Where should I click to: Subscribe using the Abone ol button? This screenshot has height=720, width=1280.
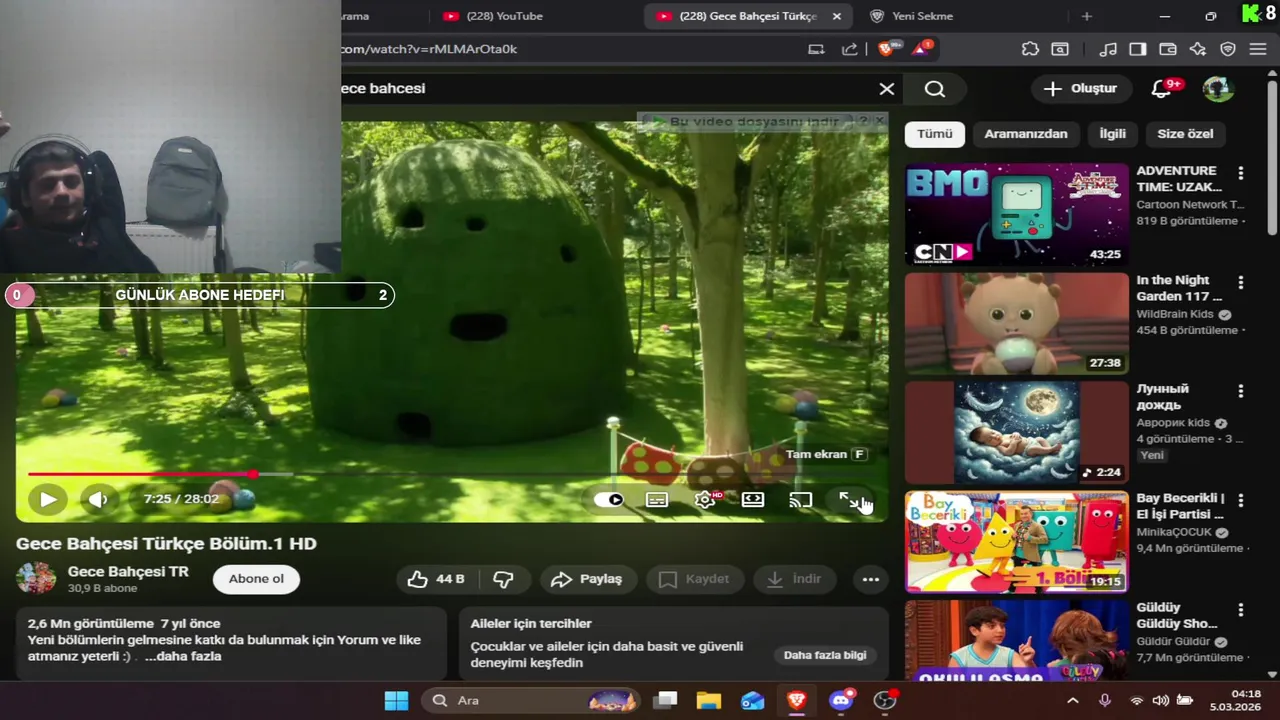(x=256, y=579)
